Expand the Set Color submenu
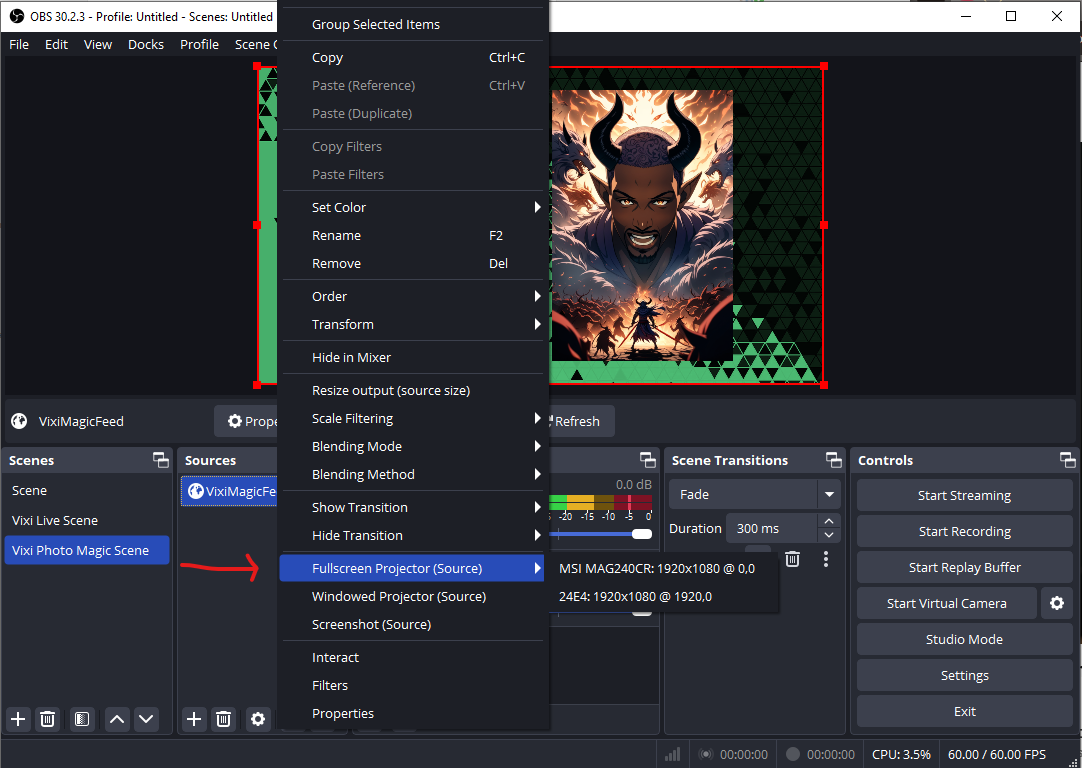The height and width of the screenshot is (768, 1082). (413, 207)
